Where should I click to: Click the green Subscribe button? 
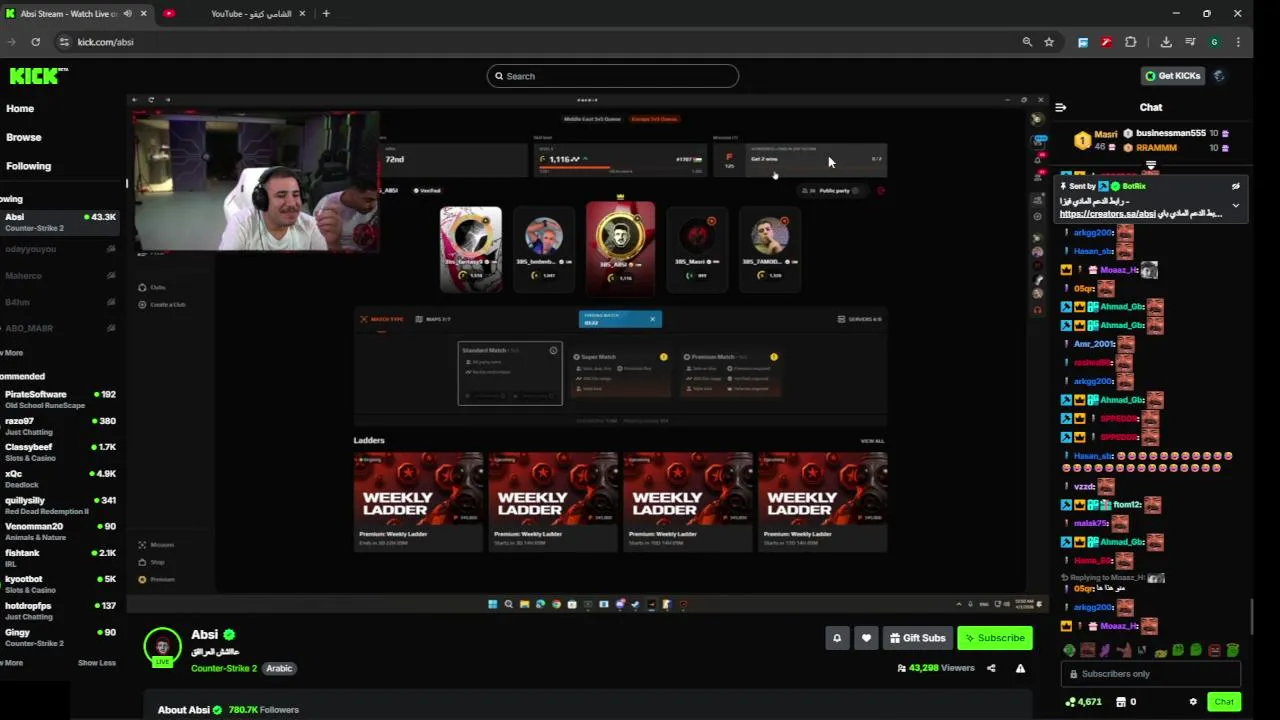tap(995, 638)
